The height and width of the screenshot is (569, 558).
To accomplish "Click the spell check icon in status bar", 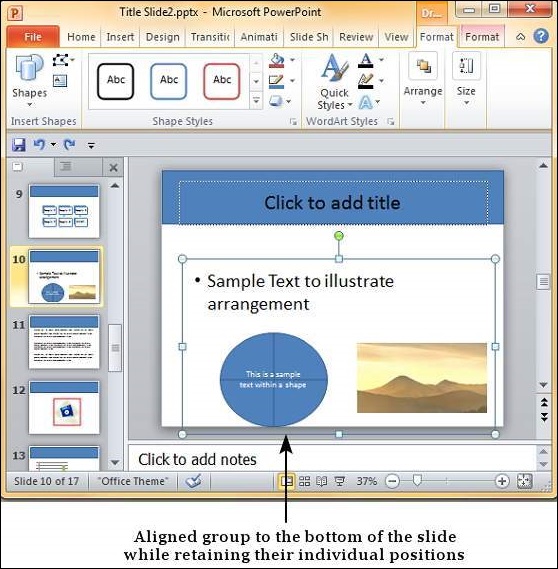I will point(193,482).
